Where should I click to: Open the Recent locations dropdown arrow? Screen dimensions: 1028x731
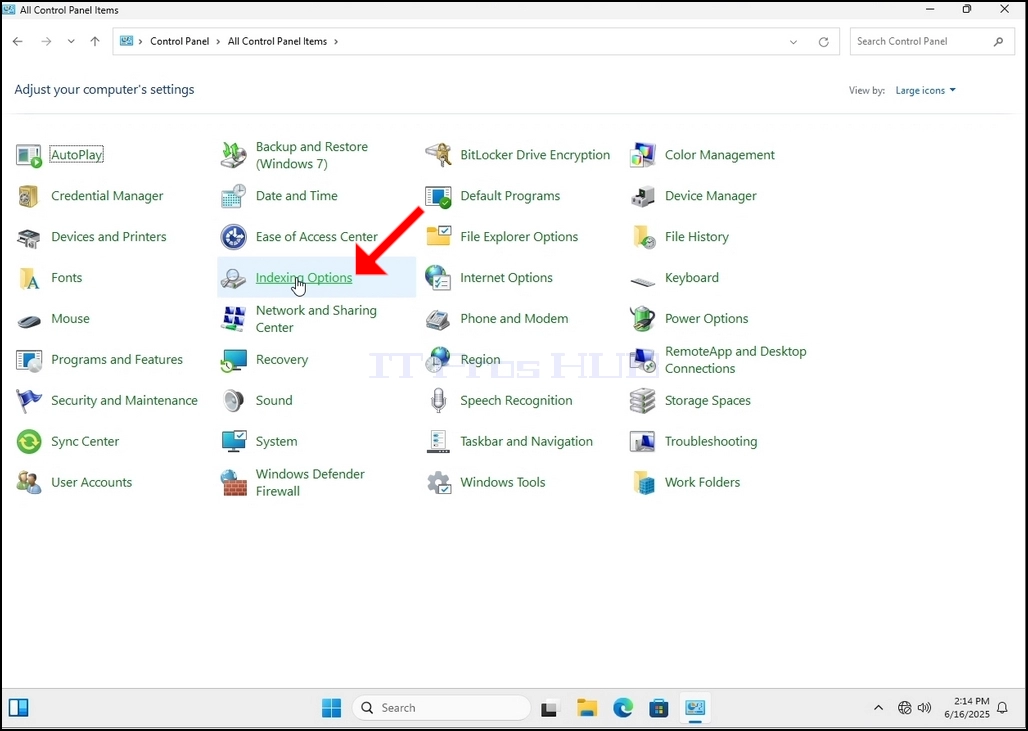pyautogui.click(x=71, y=41)
